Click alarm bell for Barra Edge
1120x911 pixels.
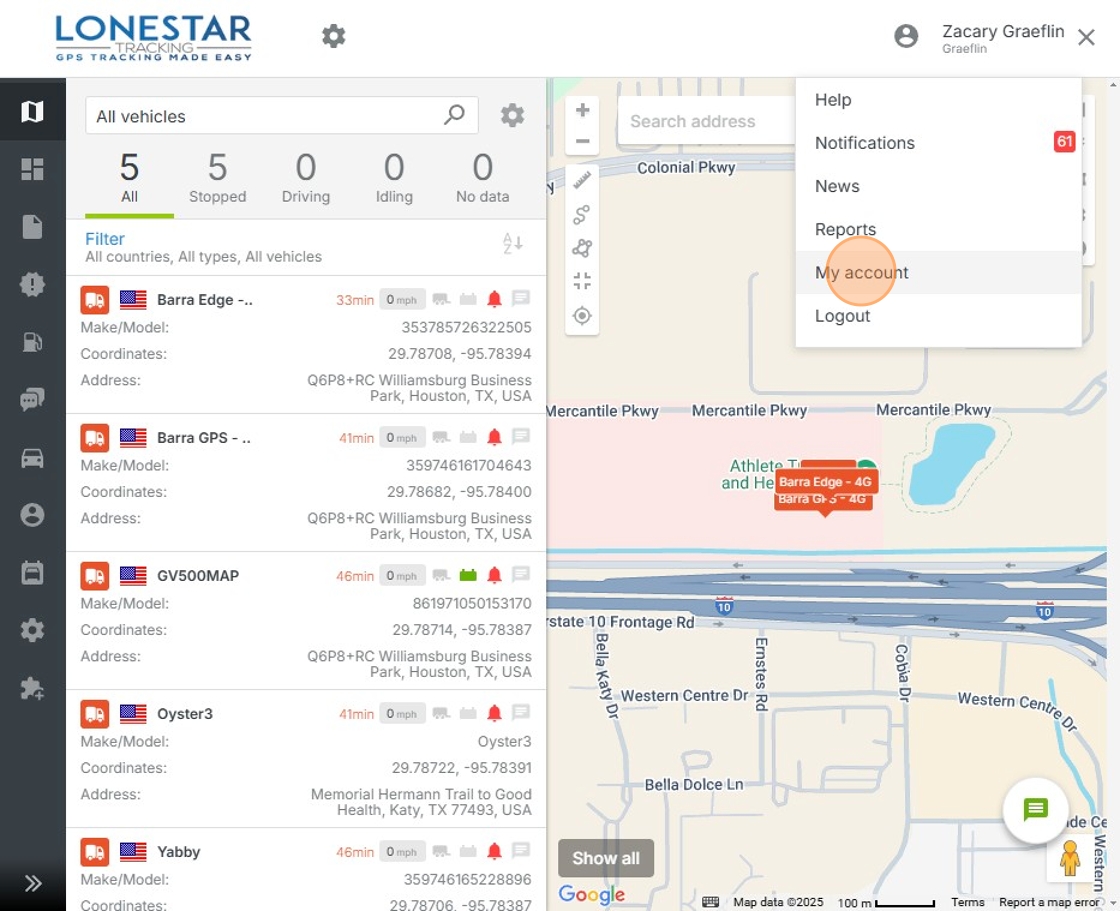tap(494, 299)
